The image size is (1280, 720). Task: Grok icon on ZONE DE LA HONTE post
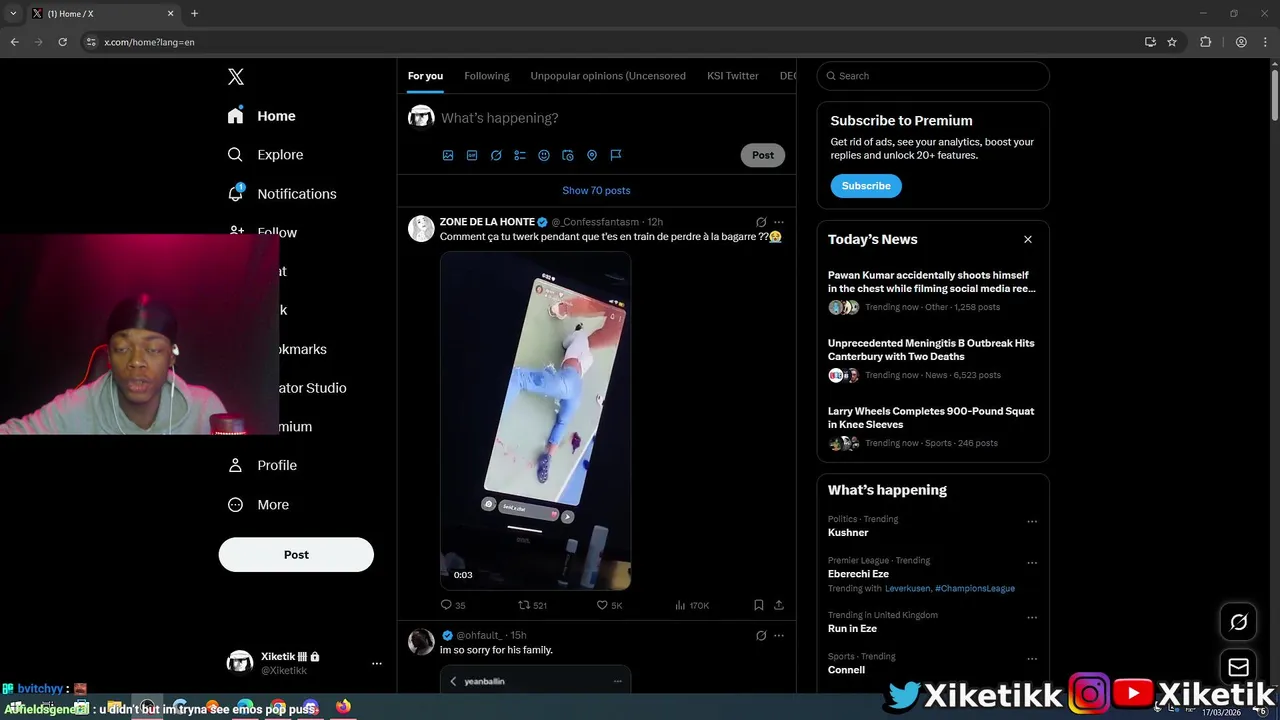(761, 222)
